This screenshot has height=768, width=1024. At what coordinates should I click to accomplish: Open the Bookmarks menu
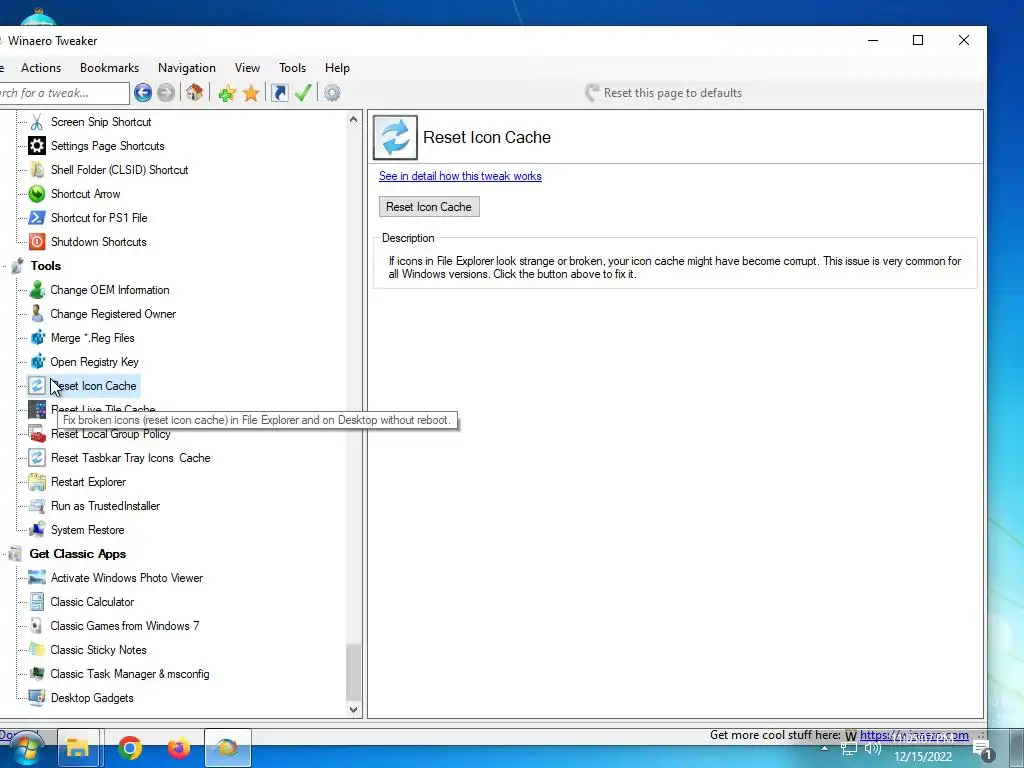[109, 68]
